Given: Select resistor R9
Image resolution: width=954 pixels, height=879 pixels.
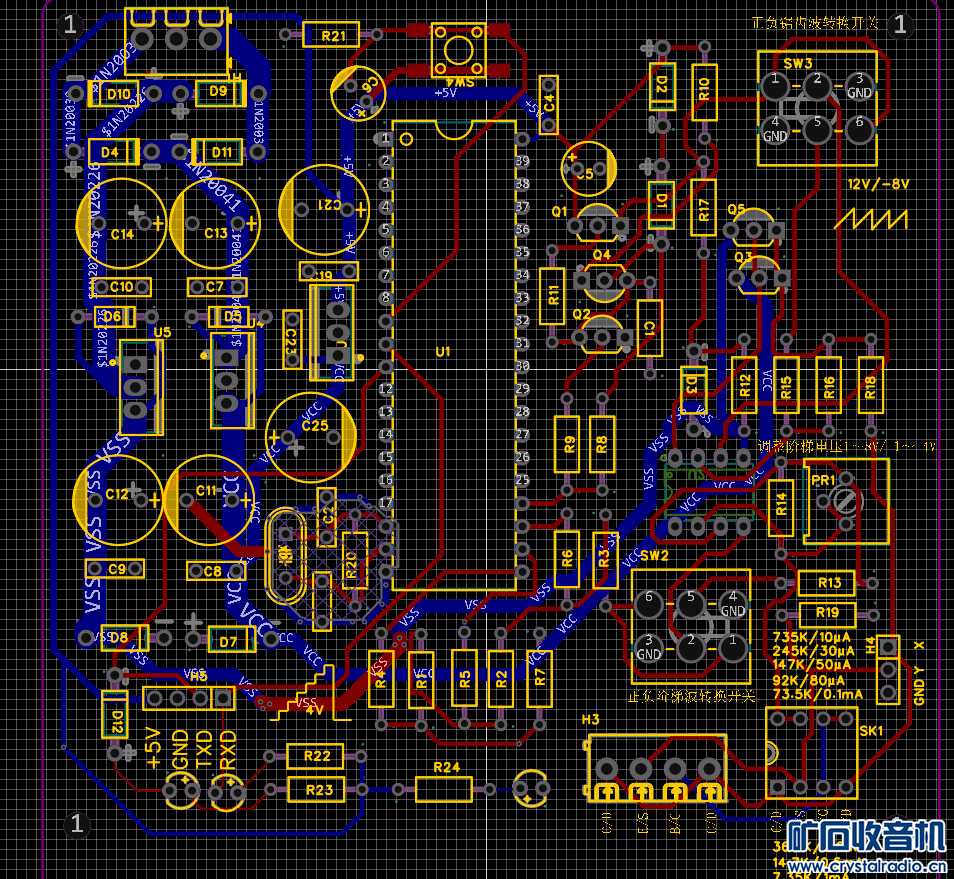Looking at the screenshot, I should (566, 444).
